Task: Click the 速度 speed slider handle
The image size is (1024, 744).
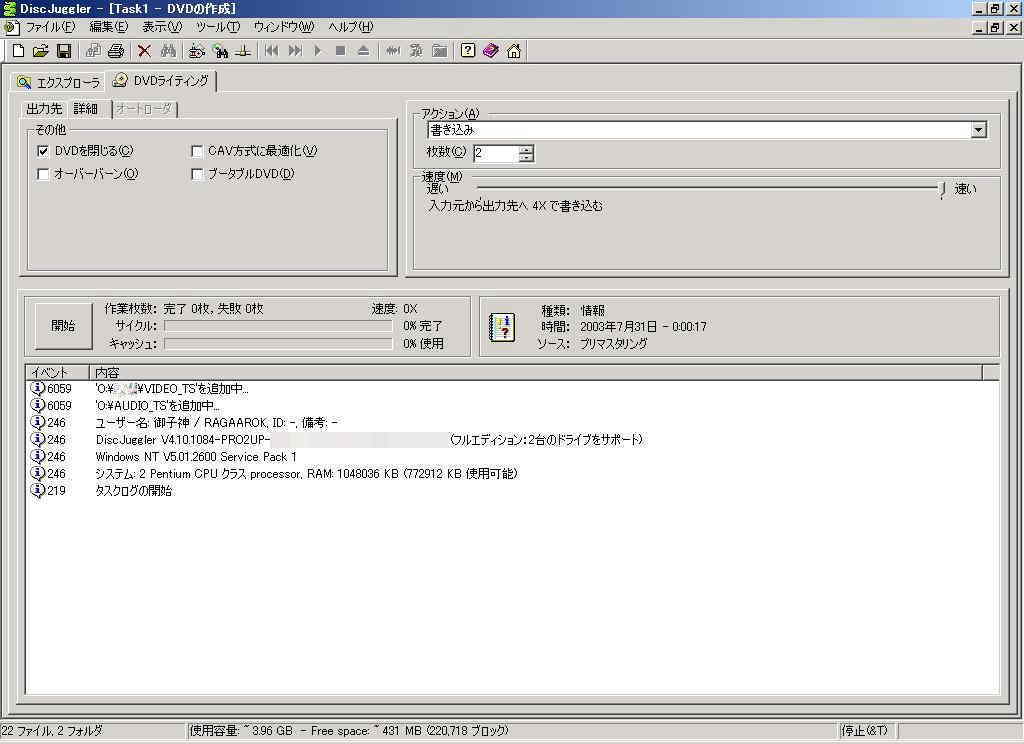Action: [x=941, y=189]
